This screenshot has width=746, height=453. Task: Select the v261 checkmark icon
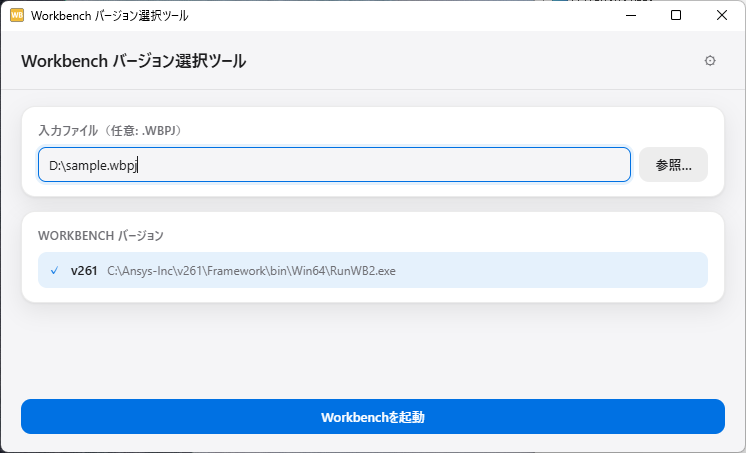click(x=55, y=270)
